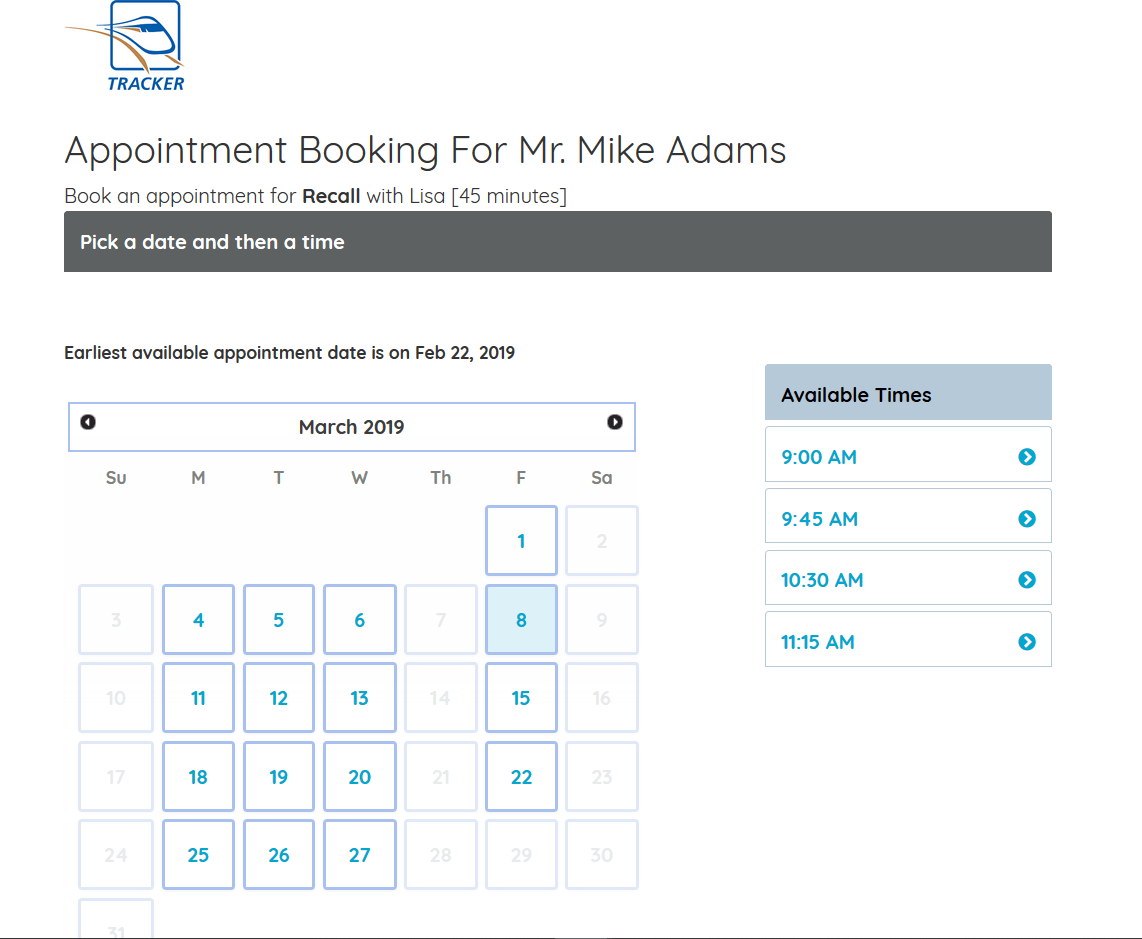Click the Th weekday column header
Image resolution: width=1142 pixels, height=939 pixels.
441,478
